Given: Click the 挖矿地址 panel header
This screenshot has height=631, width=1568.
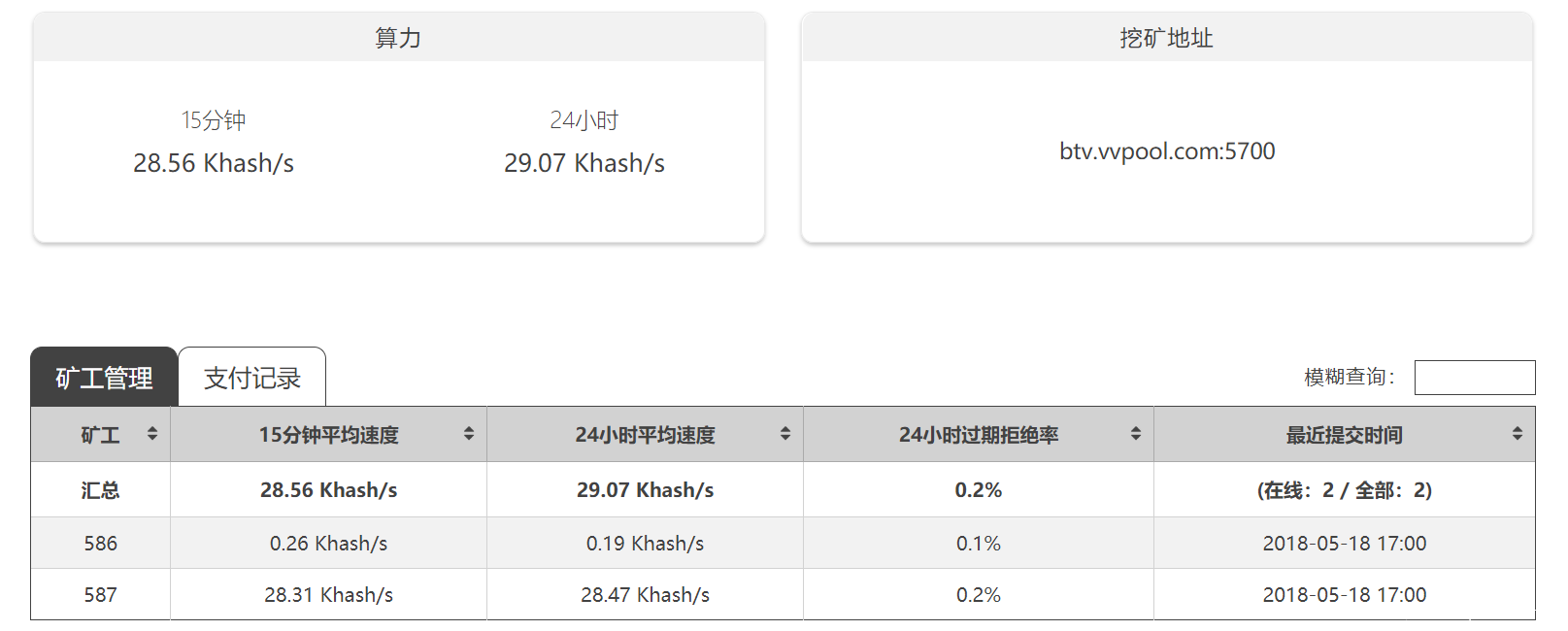Looking at the screenshot, I should (1166, 38).
